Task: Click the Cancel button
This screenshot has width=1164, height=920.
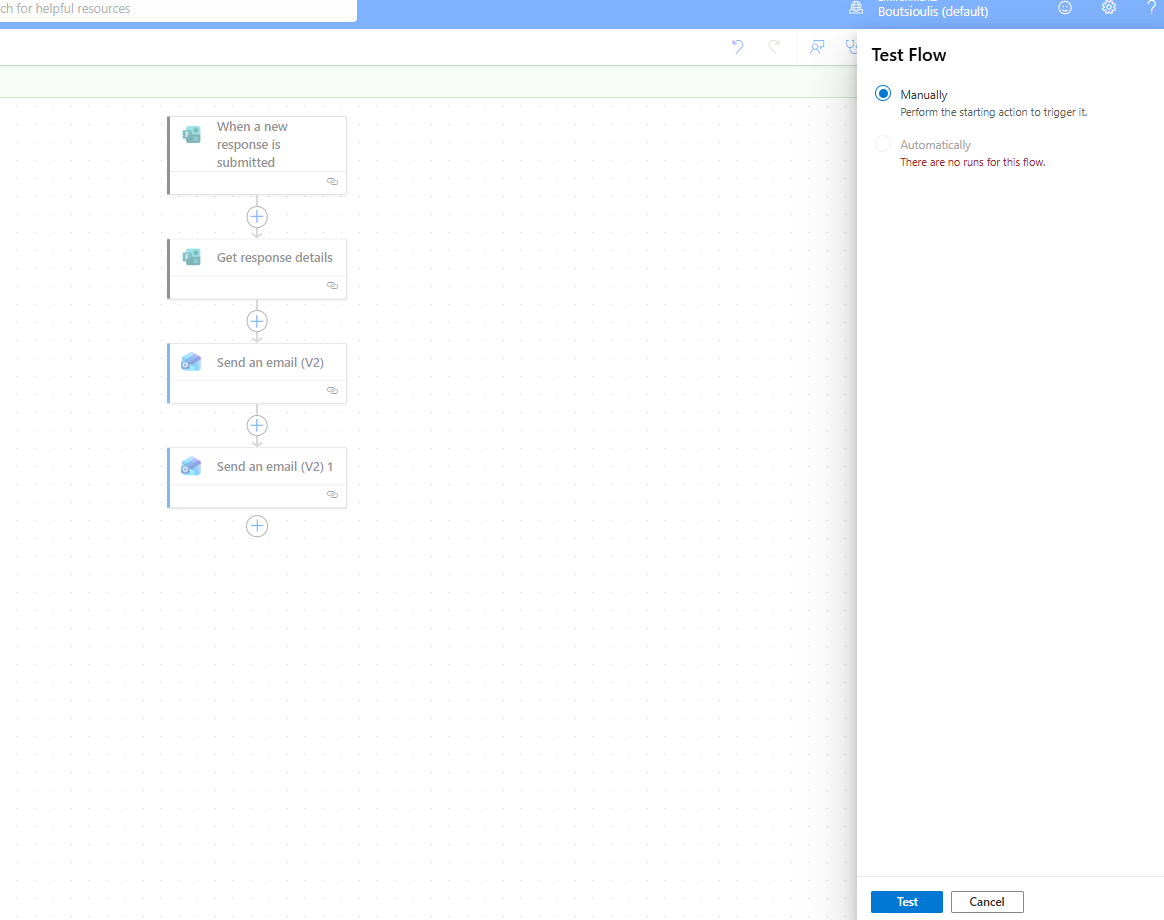Action: pyautogui.click(x=987, y=902)
